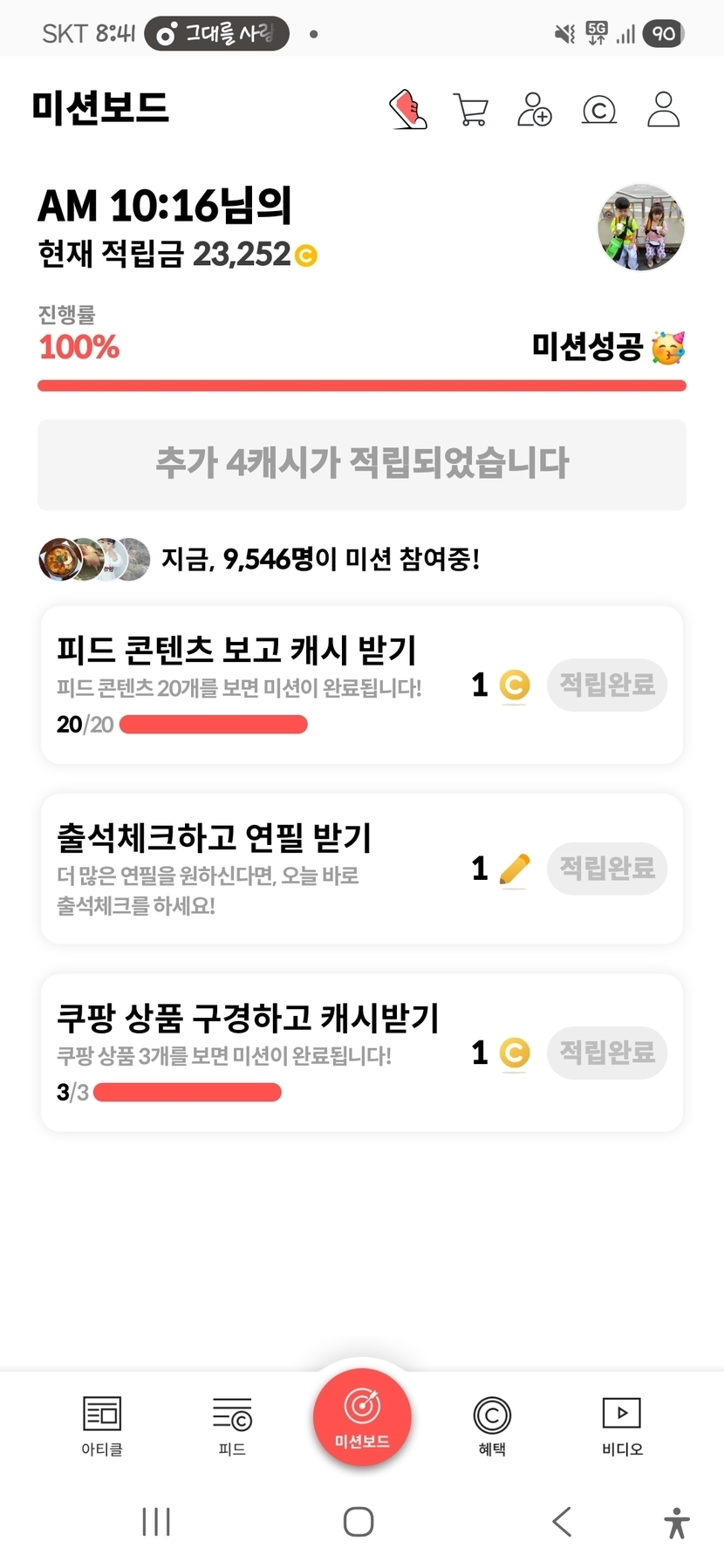The height and width of the screenshot is (1568, 724).
Task: Click the mission progress bar at 100%
Action: [x=362, y=385]
